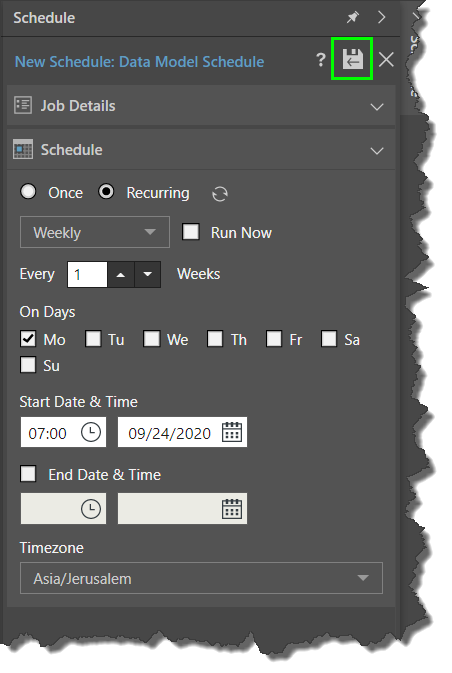The height and width of the screenshot is (673, 452).
Task: Pin the Schedule panel
Action: [352, 17]
